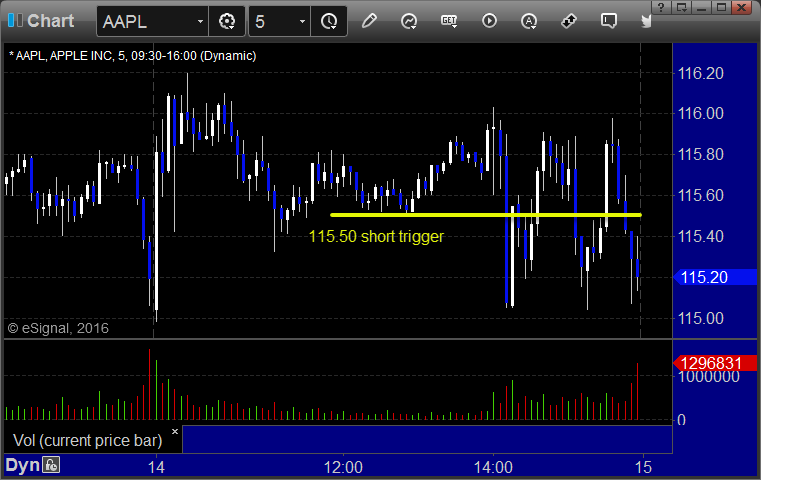Click the 12:00 time axis label
The image size is (794, 480).
343,467
